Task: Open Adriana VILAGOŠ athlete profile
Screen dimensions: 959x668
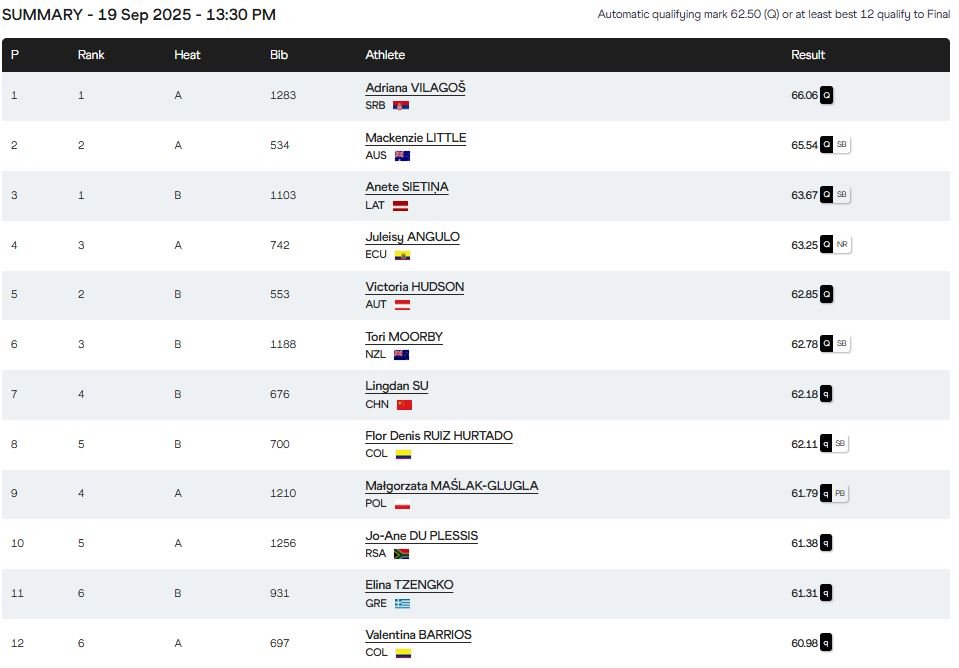Action: 415,88
